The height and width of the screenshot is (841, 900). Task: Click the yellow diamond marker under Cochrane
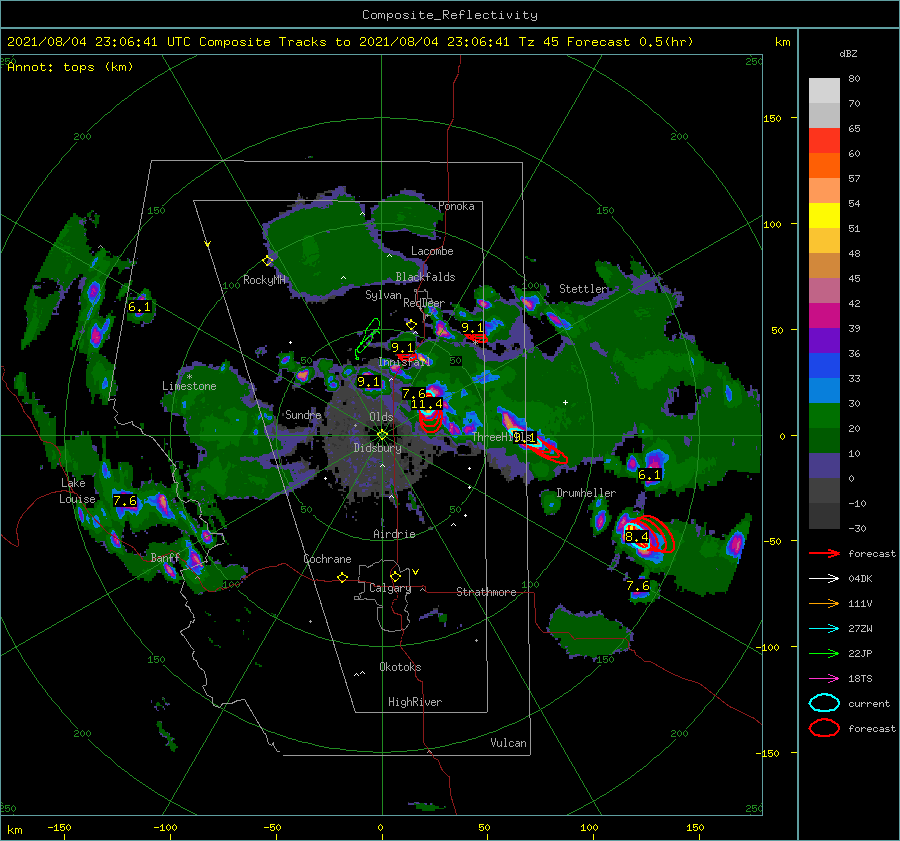(x=342, y=577)
